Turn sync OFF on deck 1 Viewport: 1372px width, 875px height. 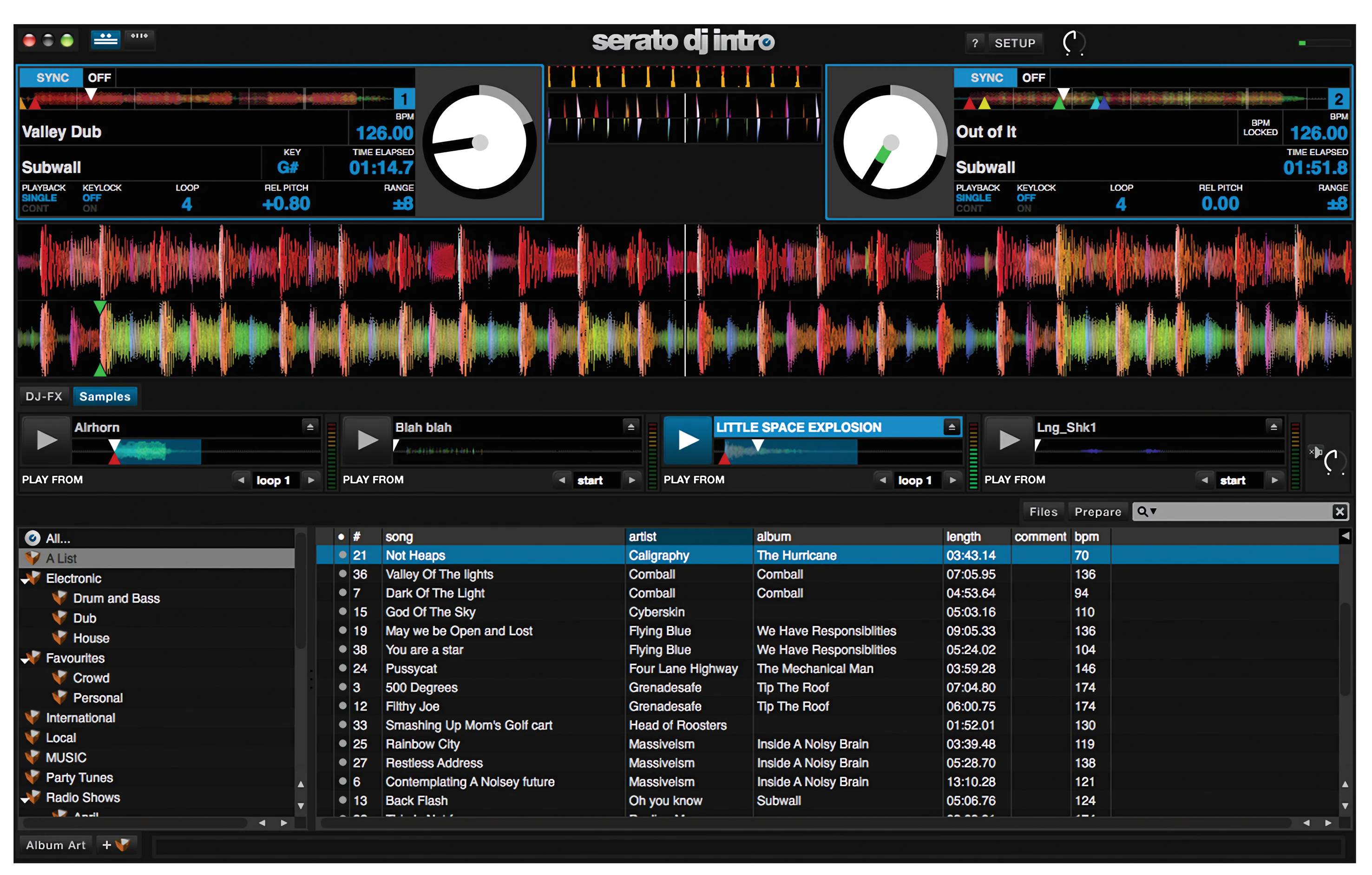(99, 78)
